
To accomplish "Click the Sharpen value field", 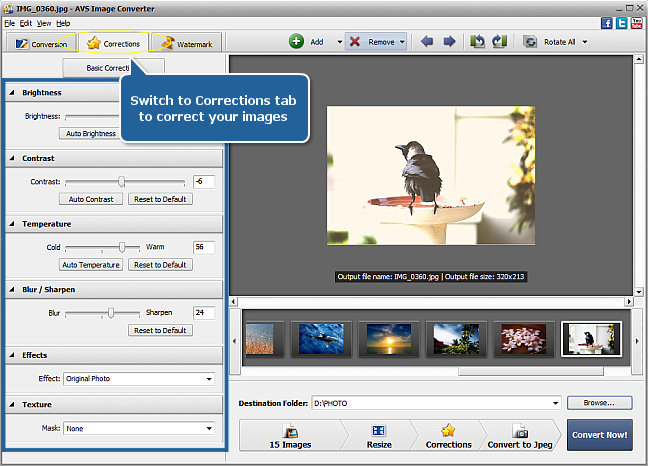I will tap(204, 313).
